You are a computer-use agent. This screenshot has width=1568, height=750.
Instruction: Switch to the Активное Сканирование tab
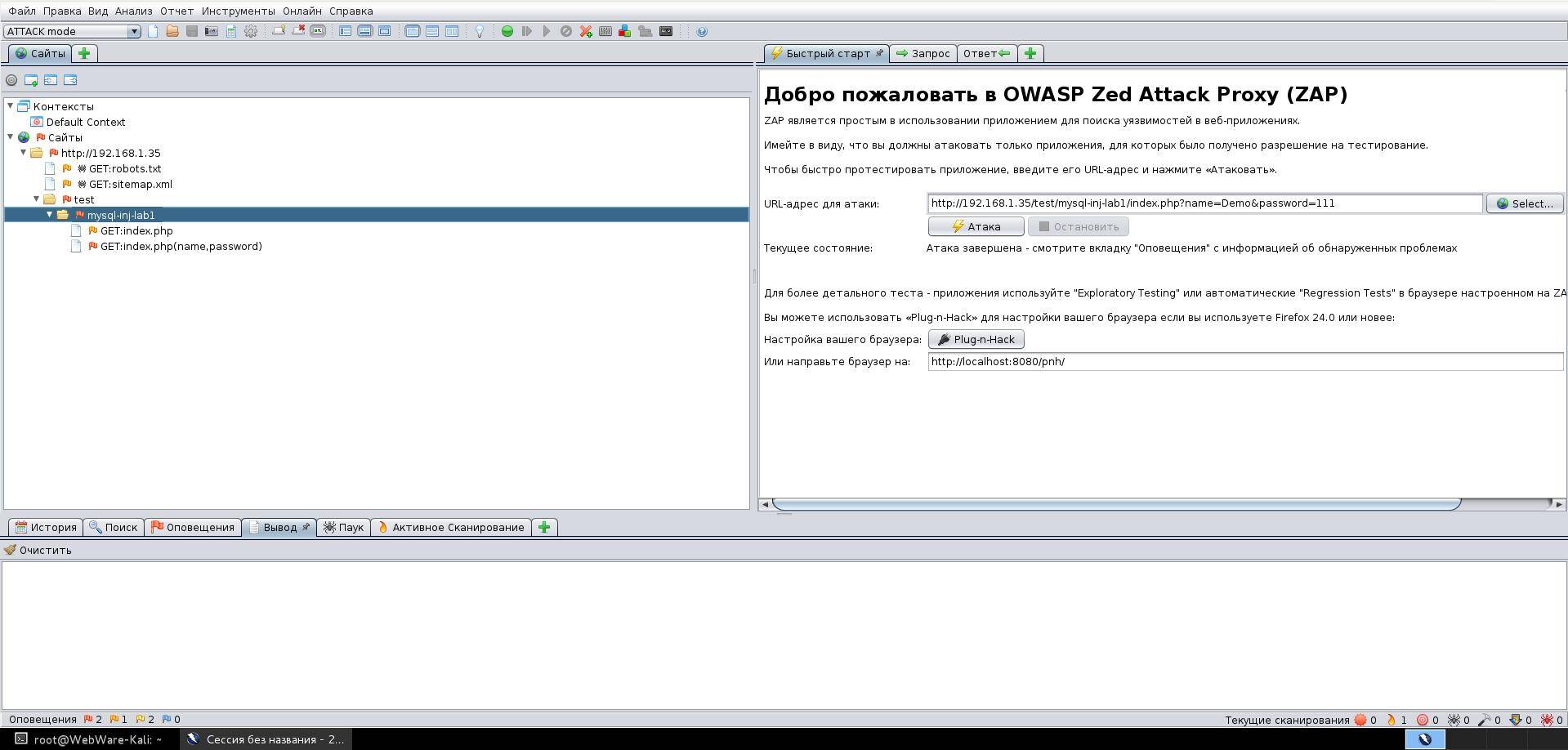[451, 527]
